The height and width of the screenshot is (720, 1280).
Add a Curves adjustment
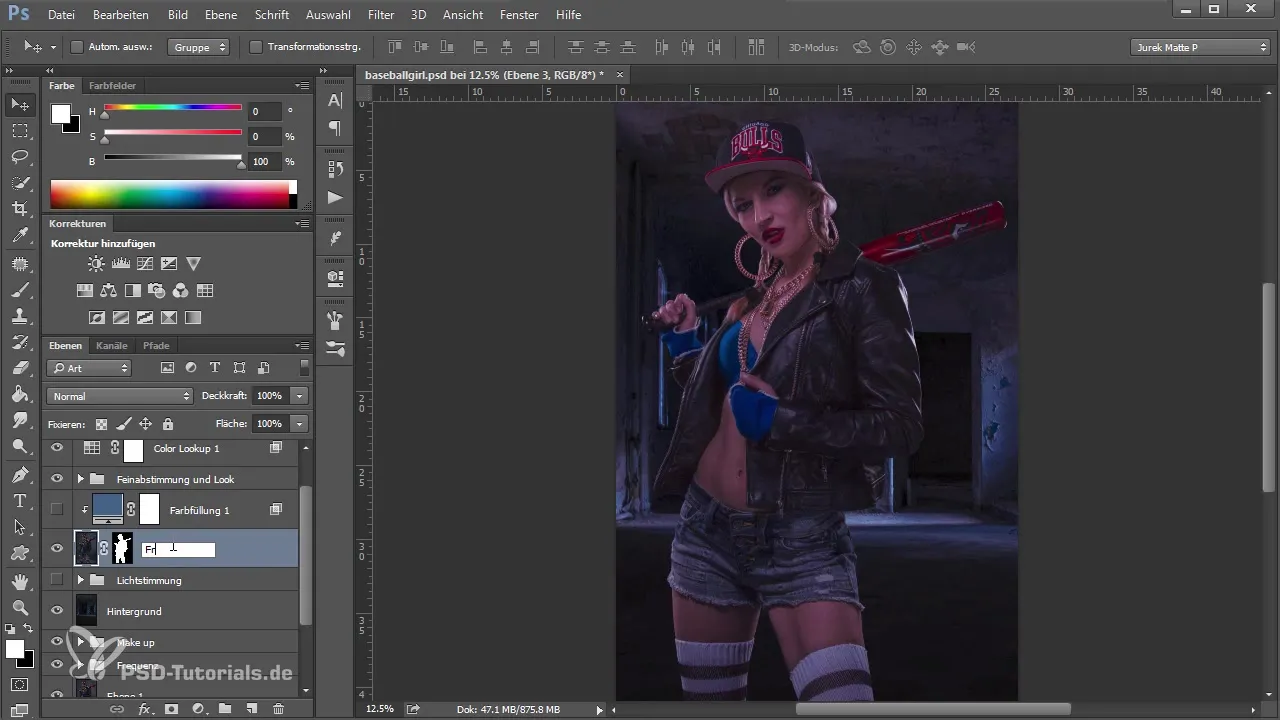[x=145, y=264]
